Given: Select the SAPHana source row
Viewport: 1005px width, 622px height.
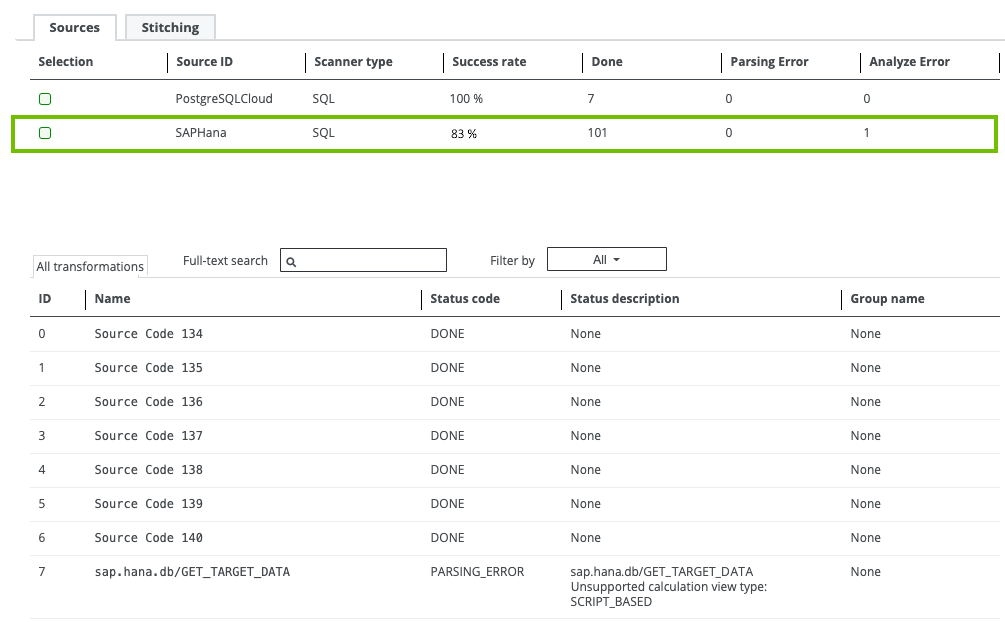Looking at the screenshot, I should pyautogui.click(x=201, y=133).
